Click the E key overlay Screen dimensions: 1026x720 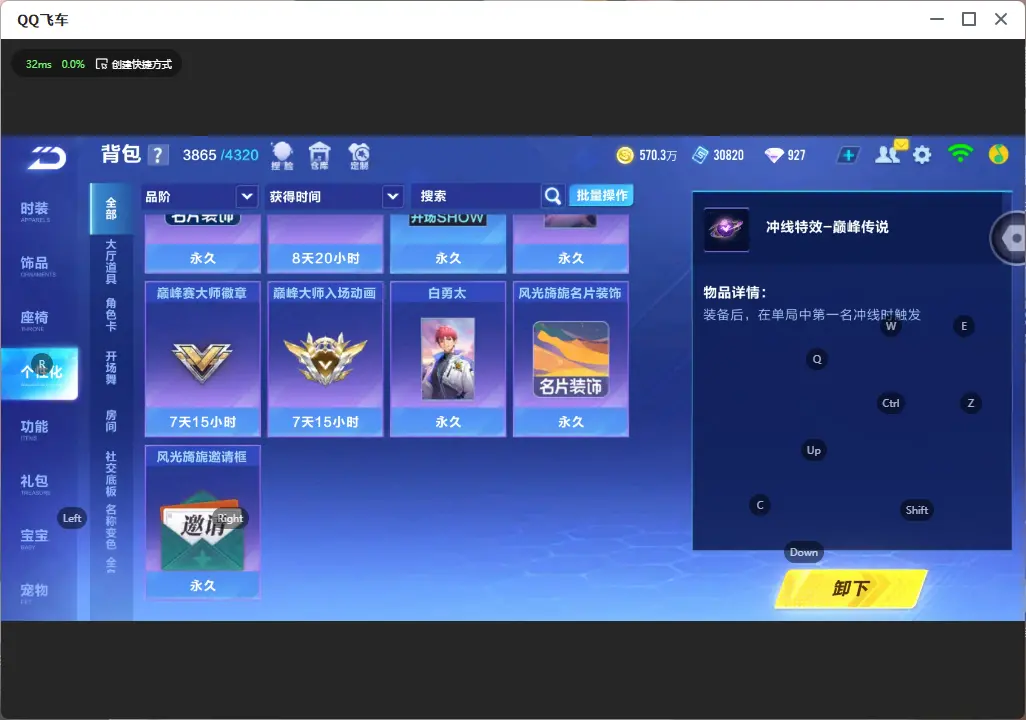click(964, 326)
